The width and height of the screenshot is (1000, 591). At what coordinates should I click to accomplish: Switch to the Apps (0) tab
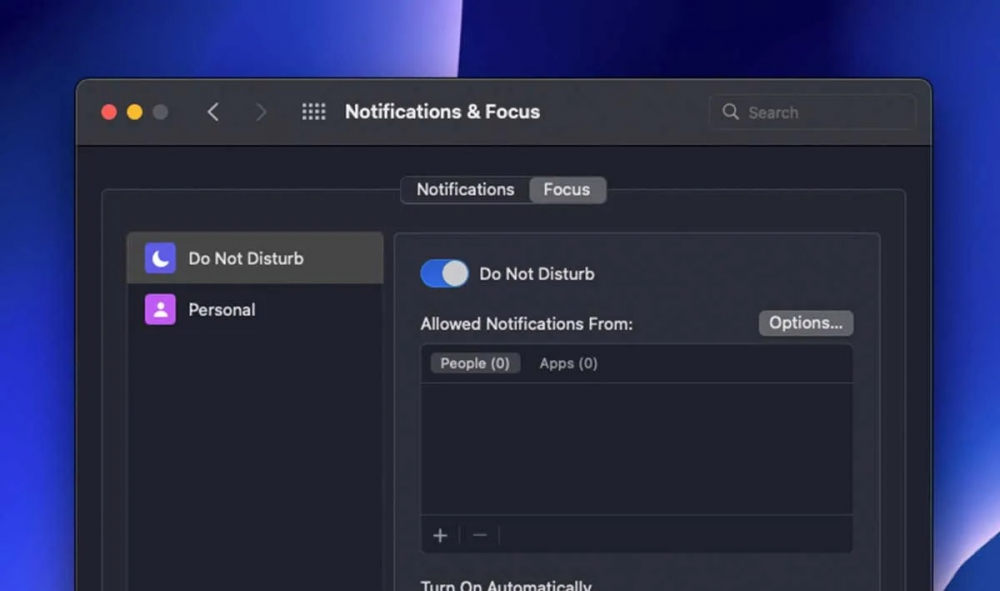click(x=568, y=363)
